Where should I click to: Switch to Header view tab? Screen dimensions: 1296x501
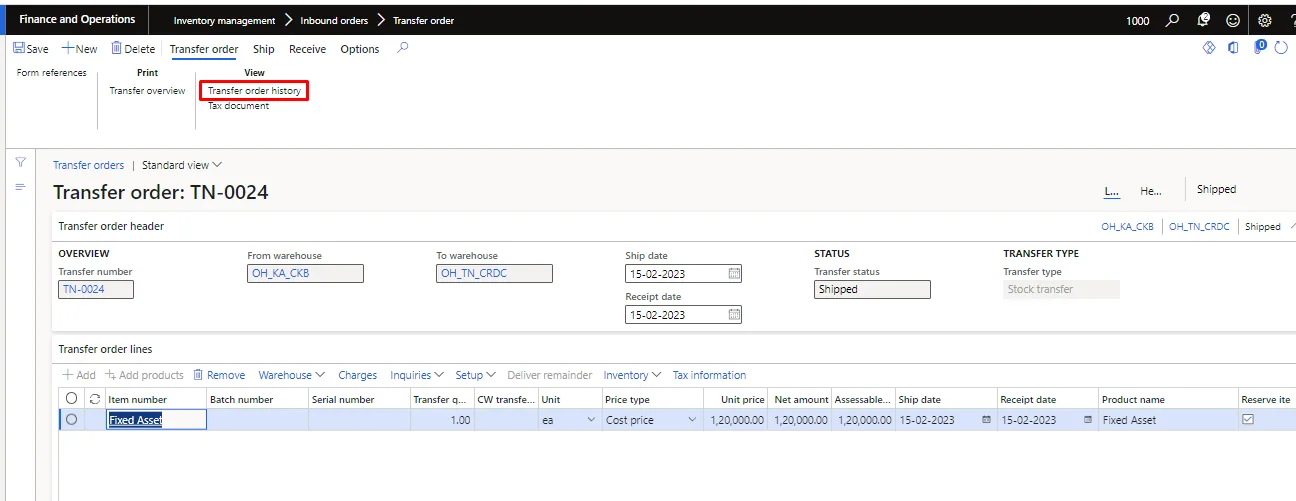coord(1151,190)
